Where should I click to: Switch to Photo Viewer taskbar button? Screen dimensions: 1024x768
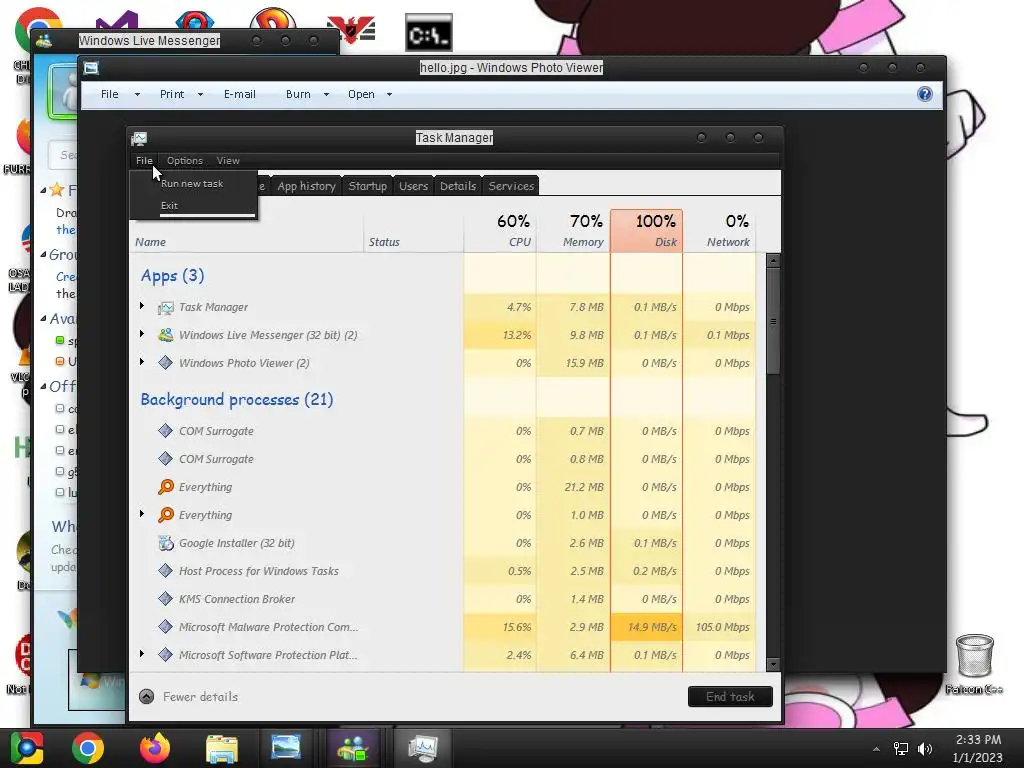pyautogui.click(x=285, y=748)
